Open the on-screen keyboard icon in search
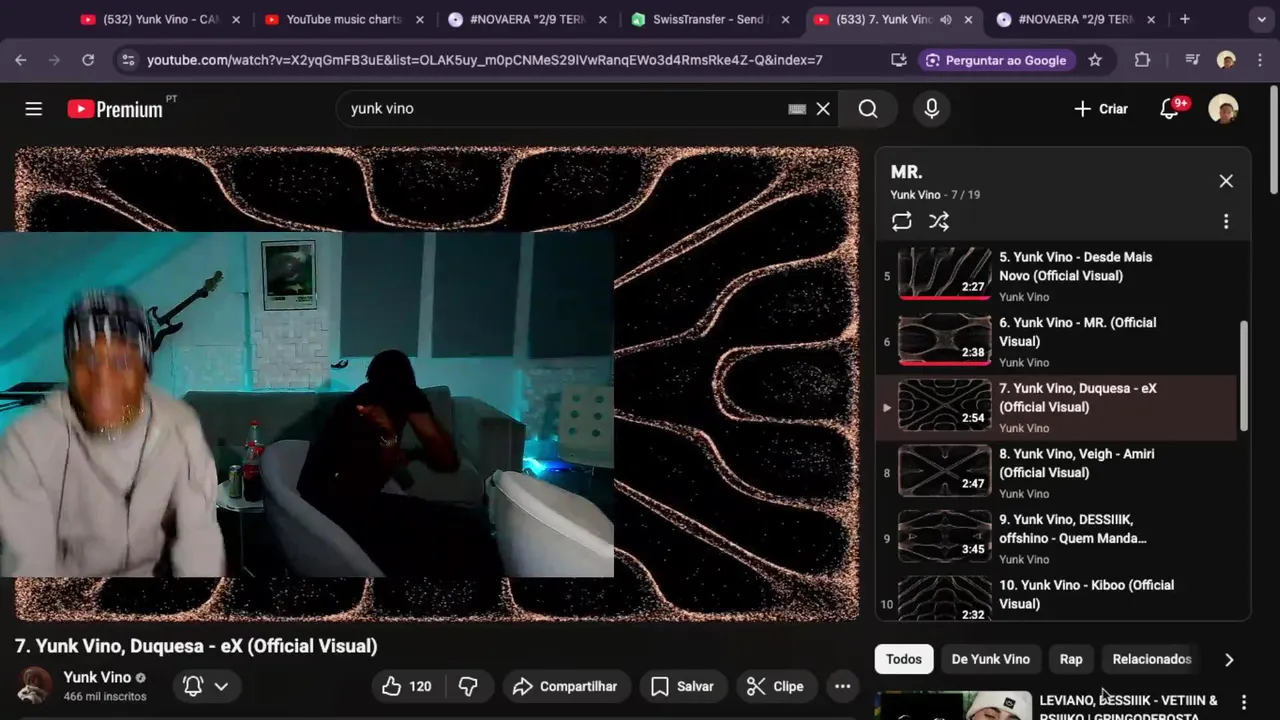Viewport: 1280px width, 720px height. [x=797, y=109]
